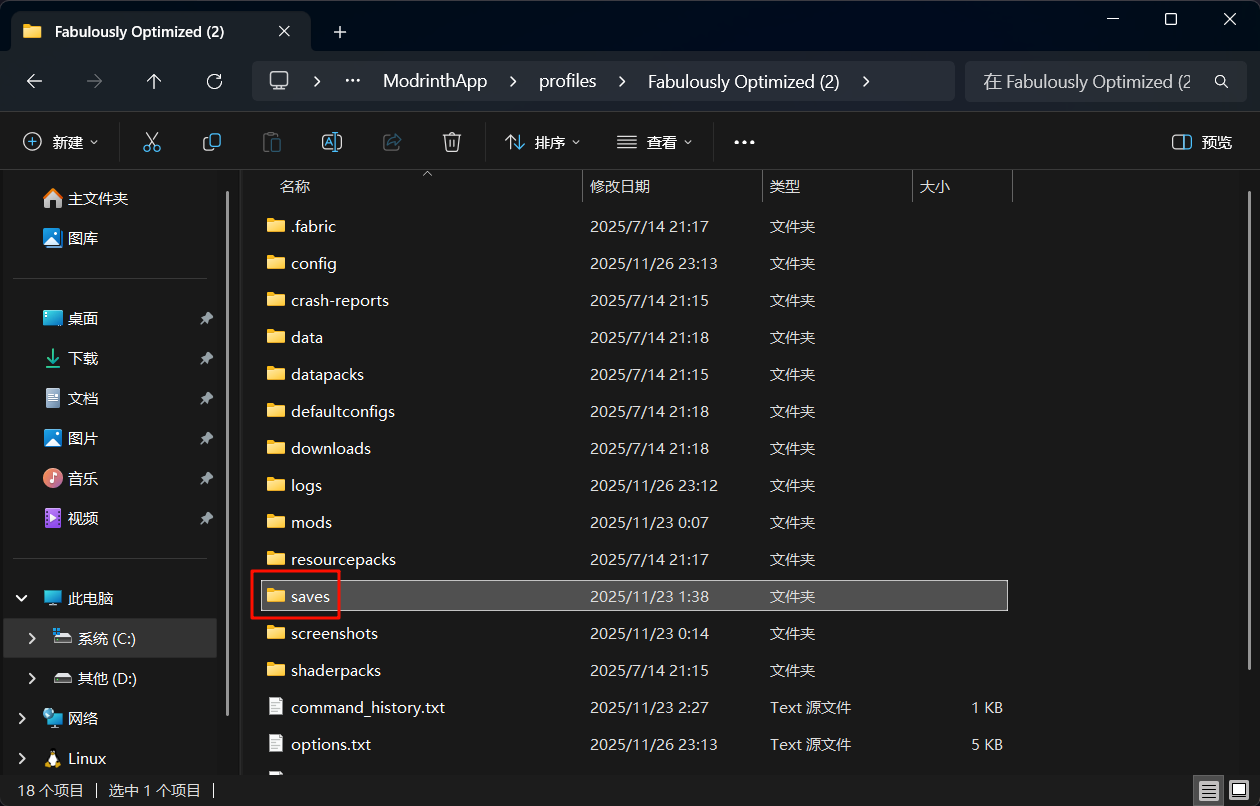Screen dimensions: 1260x806
Task: Select the mods folder in file list
Action: tap(311, 522)
